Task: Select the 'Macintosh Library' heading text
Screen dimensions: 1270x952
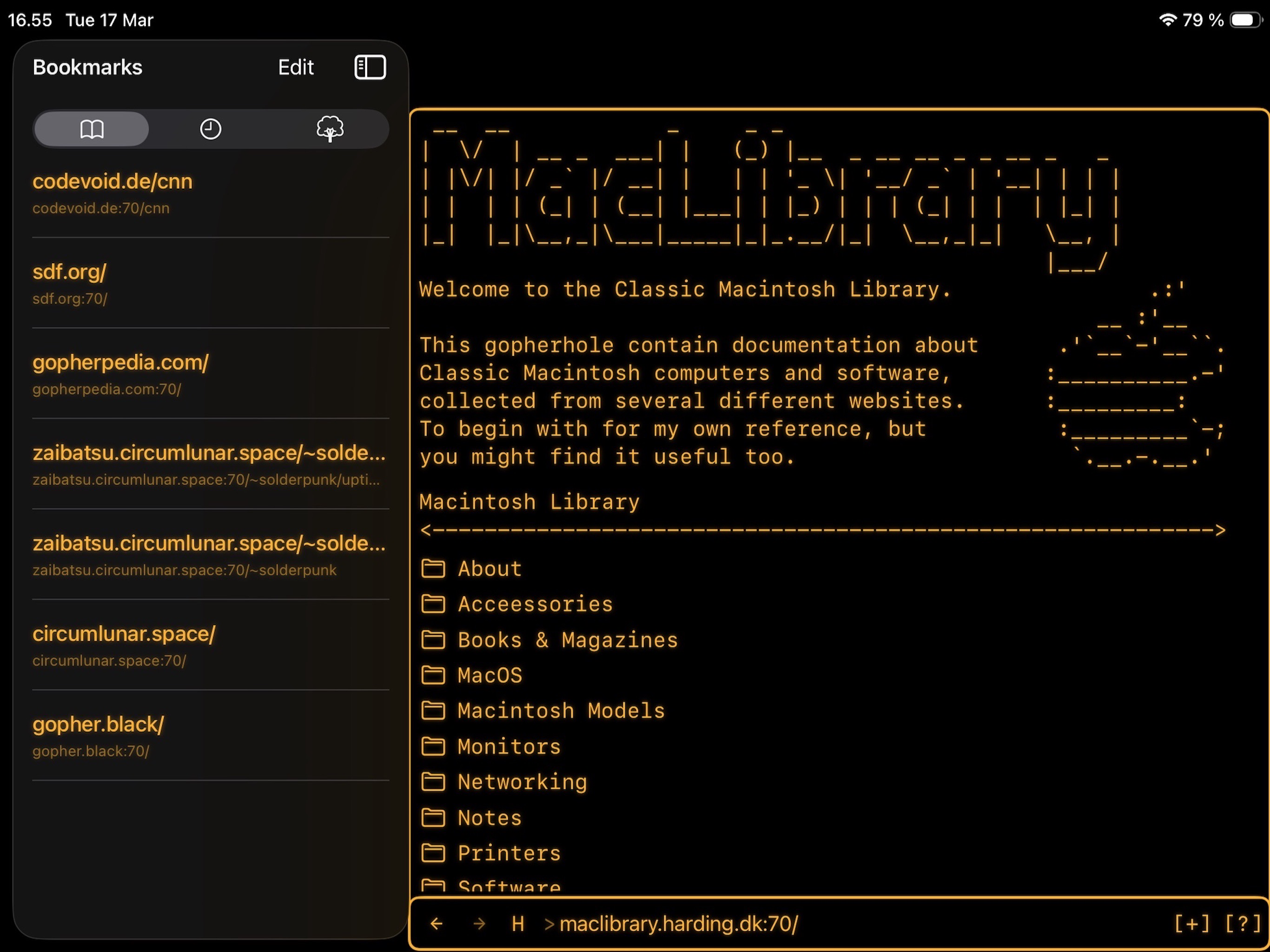Action: tap(529, 502)
